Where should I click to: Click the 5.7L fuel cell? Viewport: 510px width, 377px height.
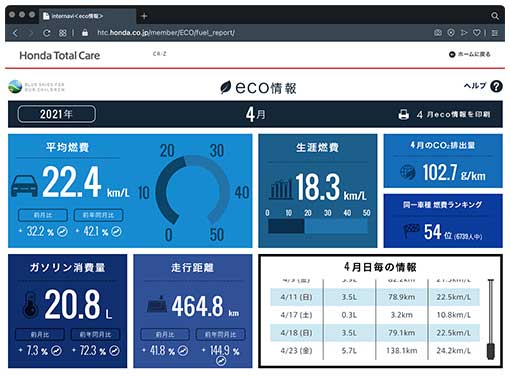click(349, 351)
